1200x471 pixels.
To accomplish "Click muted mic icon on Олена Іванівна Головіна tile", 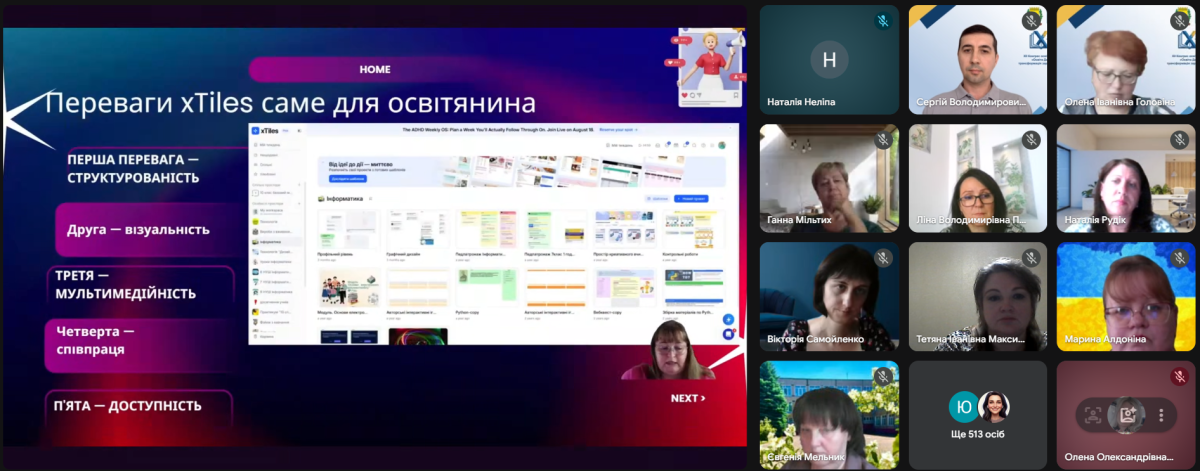I will [x=1179, y=20].
